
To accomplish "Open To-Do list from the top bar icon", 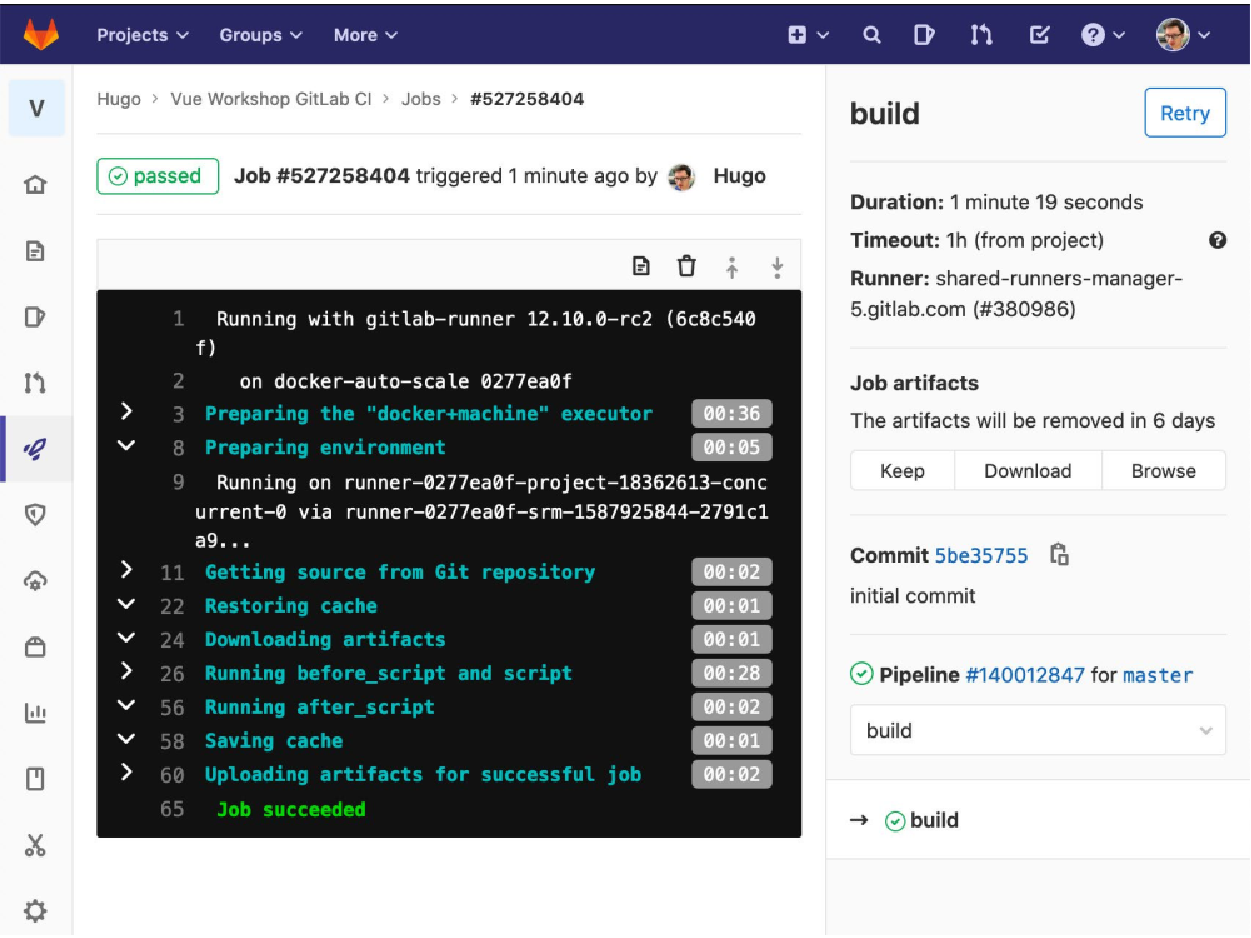I will click(1039, 35).
